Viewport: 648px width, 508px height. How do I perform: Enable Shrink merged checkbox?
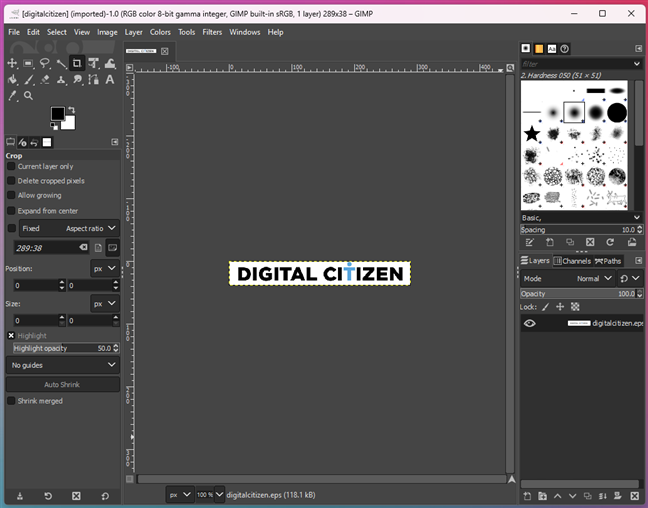click(x=11, y=401)
